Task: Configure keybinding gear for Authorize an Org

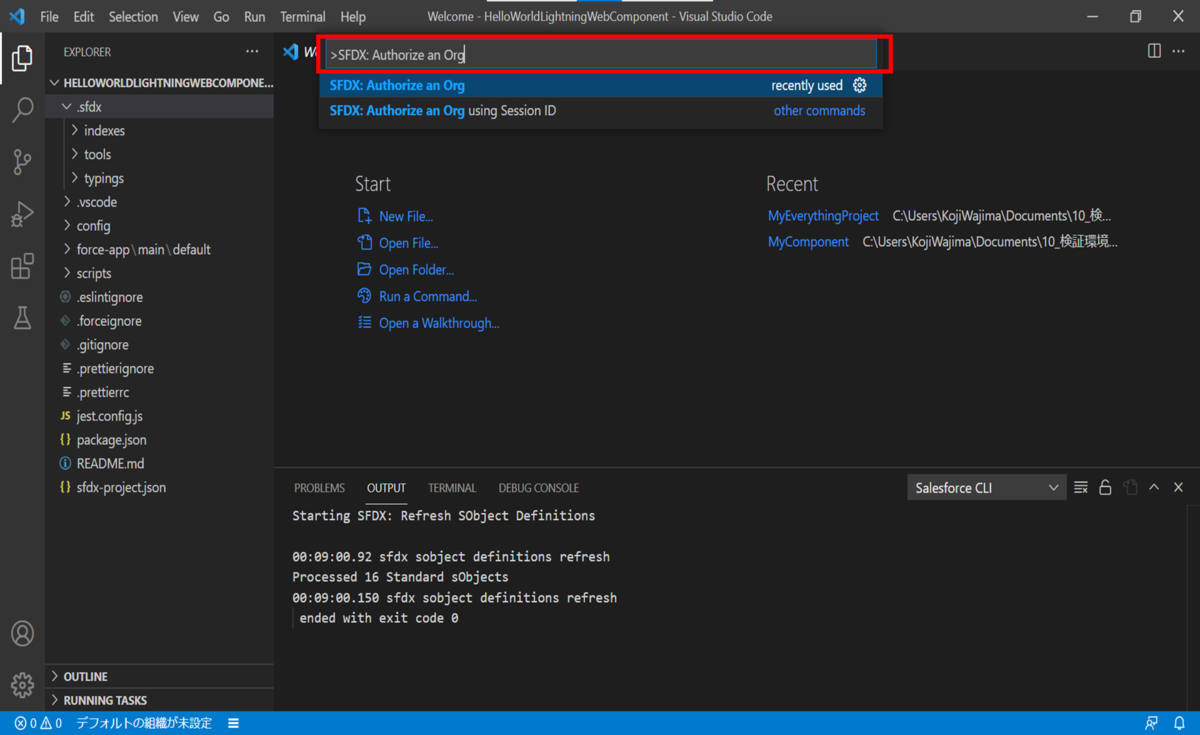Action: pyautogui.click(x=860, y=85)
